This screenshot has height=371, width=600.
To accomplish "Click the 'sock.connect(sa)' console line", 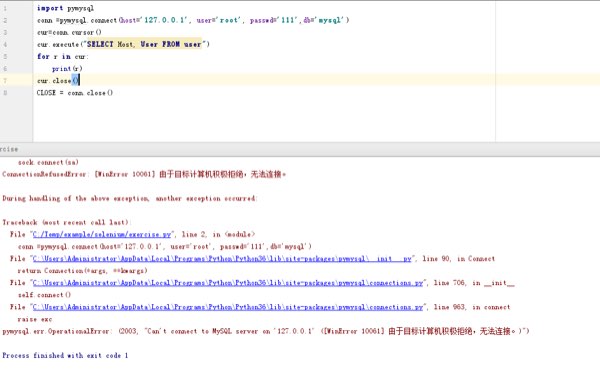I will 48,163.
